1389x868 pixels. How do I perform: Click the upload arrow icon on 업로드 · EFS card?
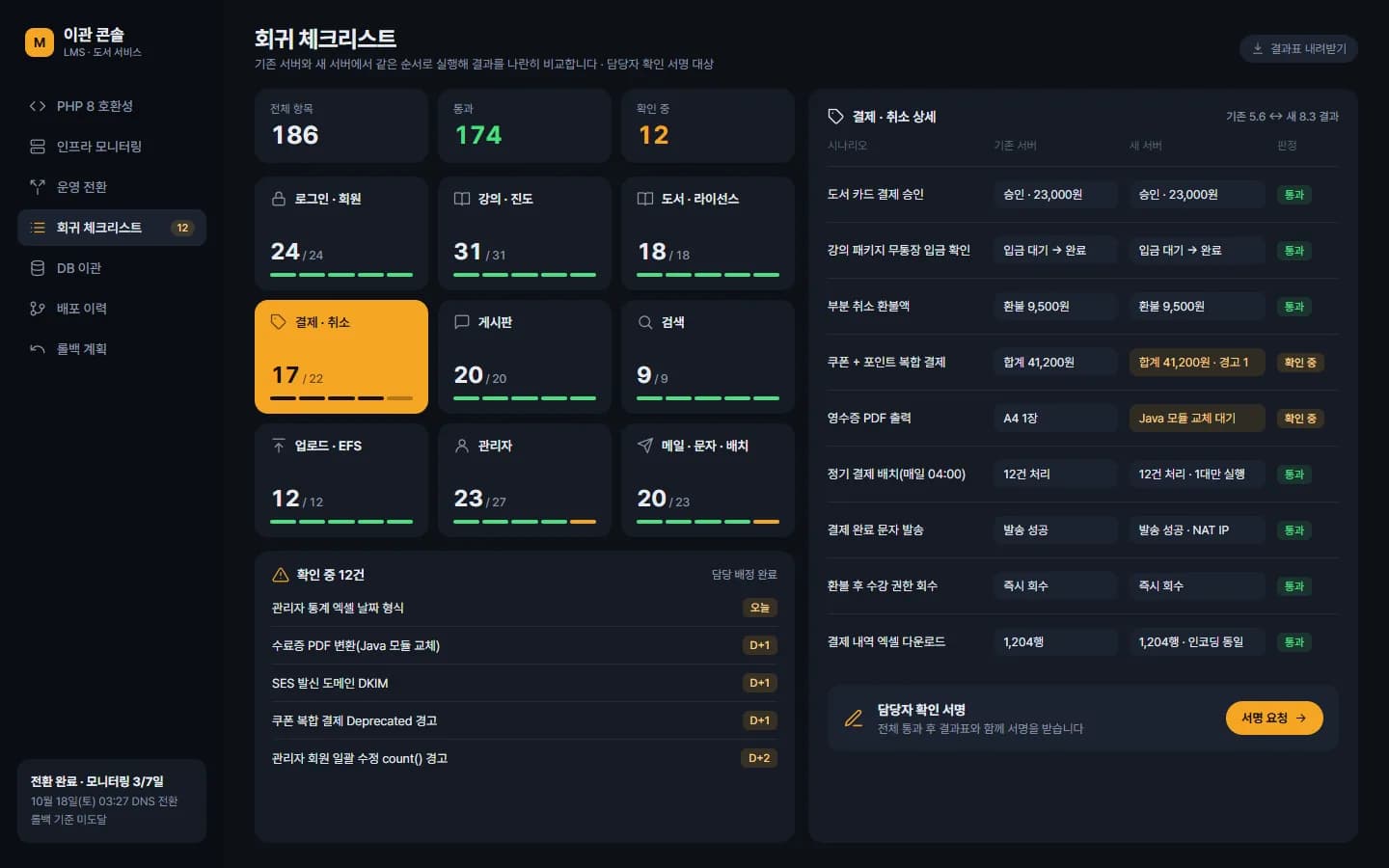point(279,446)
